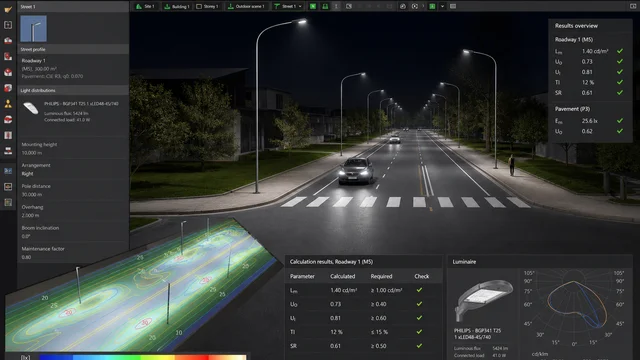Image resolution: width=640 pixels, height=360 pixels.
Task: Open the Street 1 dropdown in the toolbar
Action: 288,6
